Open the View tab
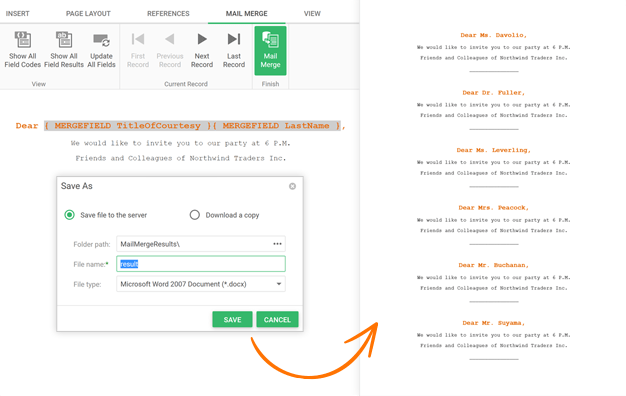Image resolution: width=626 pixels, height=396 pixels. tap(312, 14)
